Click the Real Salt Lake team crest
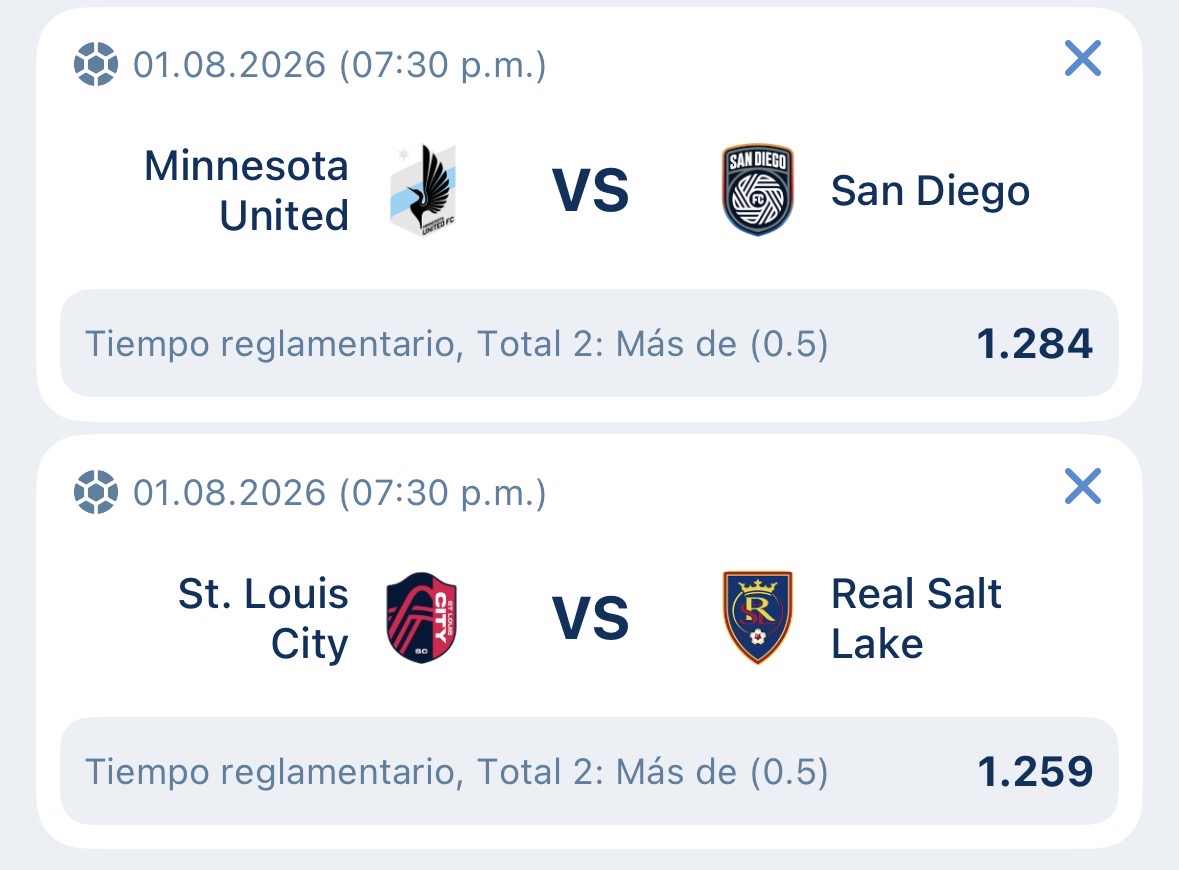The image size is (1179, 870). tap(758, 617)
